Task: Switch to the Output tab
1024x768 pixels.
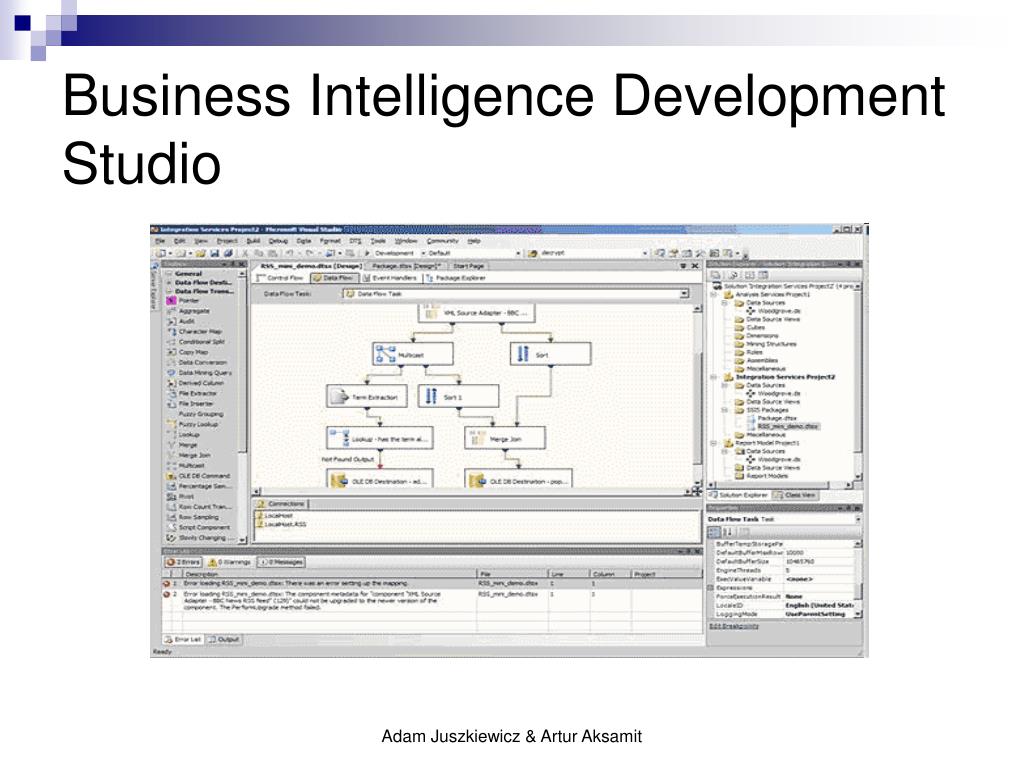Action: point(224,639)
